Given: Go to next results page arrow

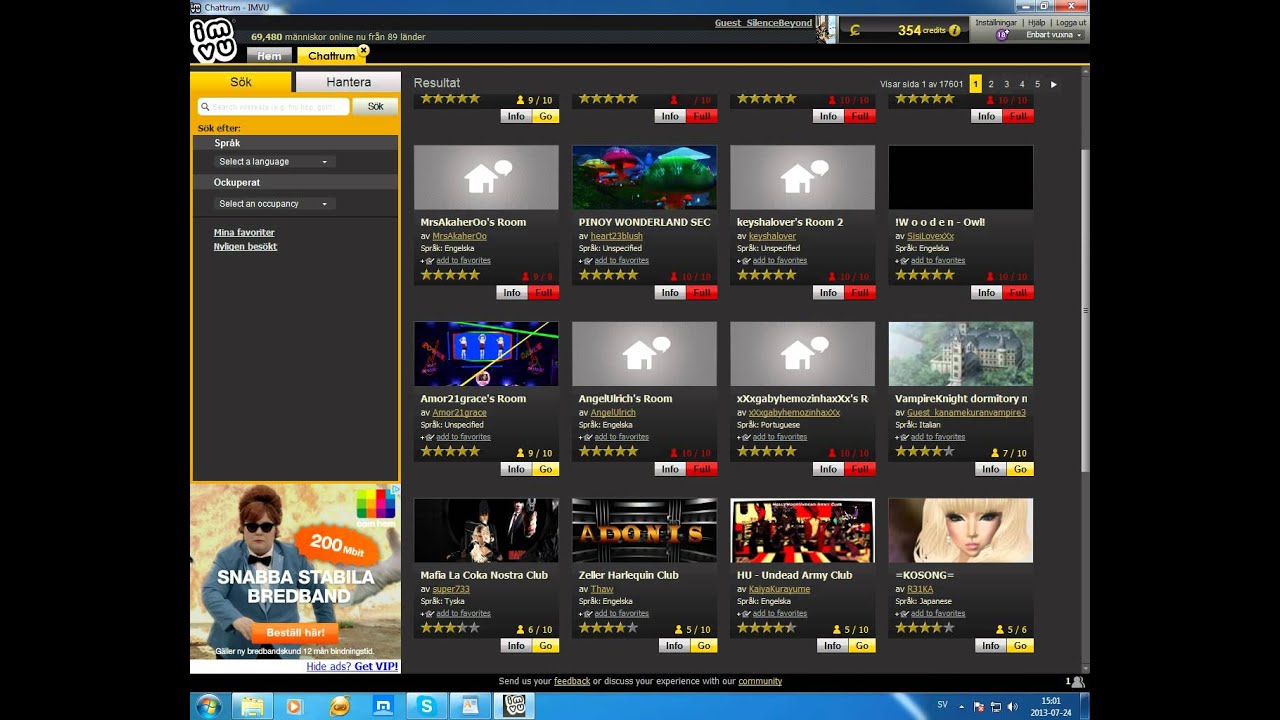Looking at the screenshot, I should coord(1053,85).
